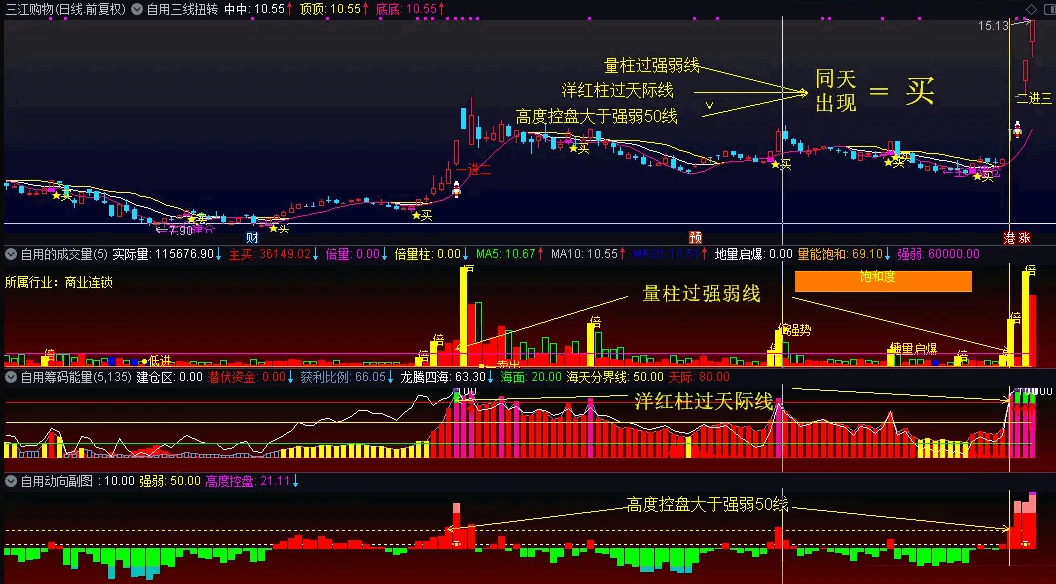Click the 底底: 10.55 value
Viewport: 1056px width, 584px height.
(410, 9)
